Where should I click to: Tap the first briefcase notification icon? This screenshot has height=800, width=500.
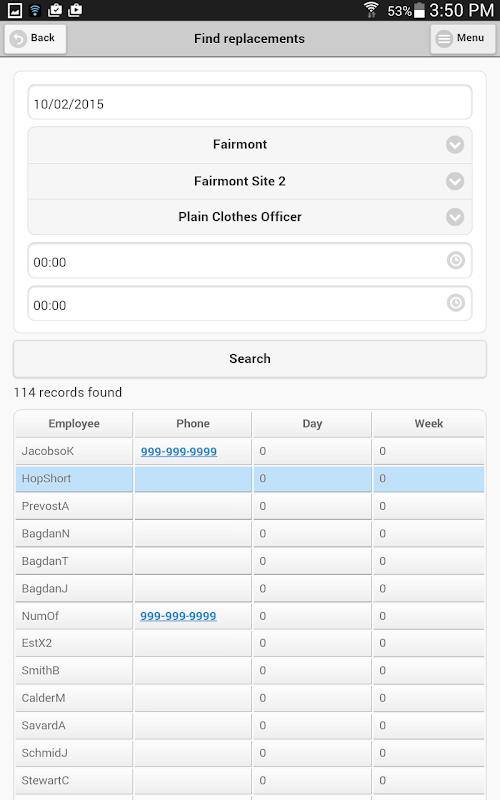[55, 10]
